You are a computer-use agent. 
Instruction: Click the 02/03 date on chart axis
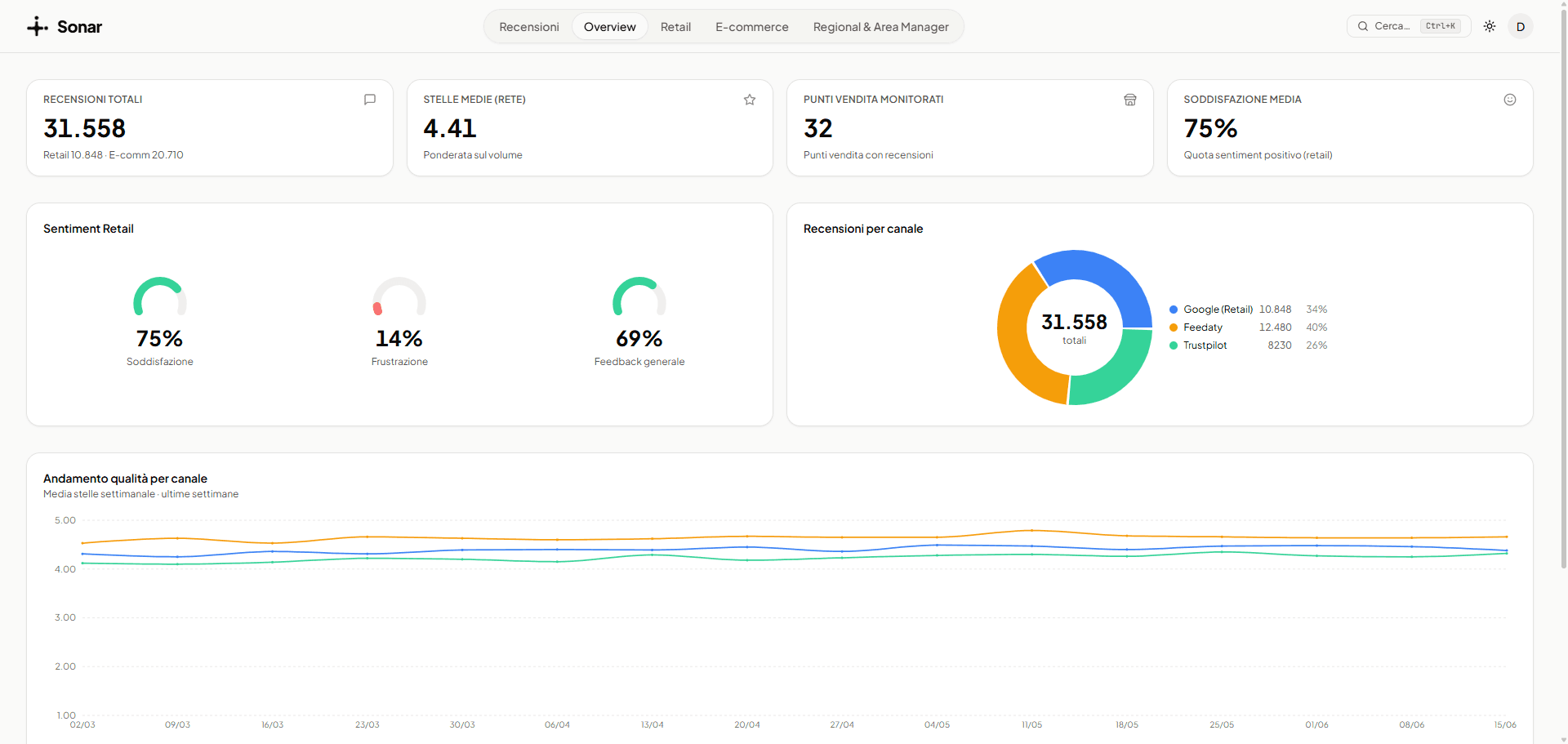click(x=82, y=725)
